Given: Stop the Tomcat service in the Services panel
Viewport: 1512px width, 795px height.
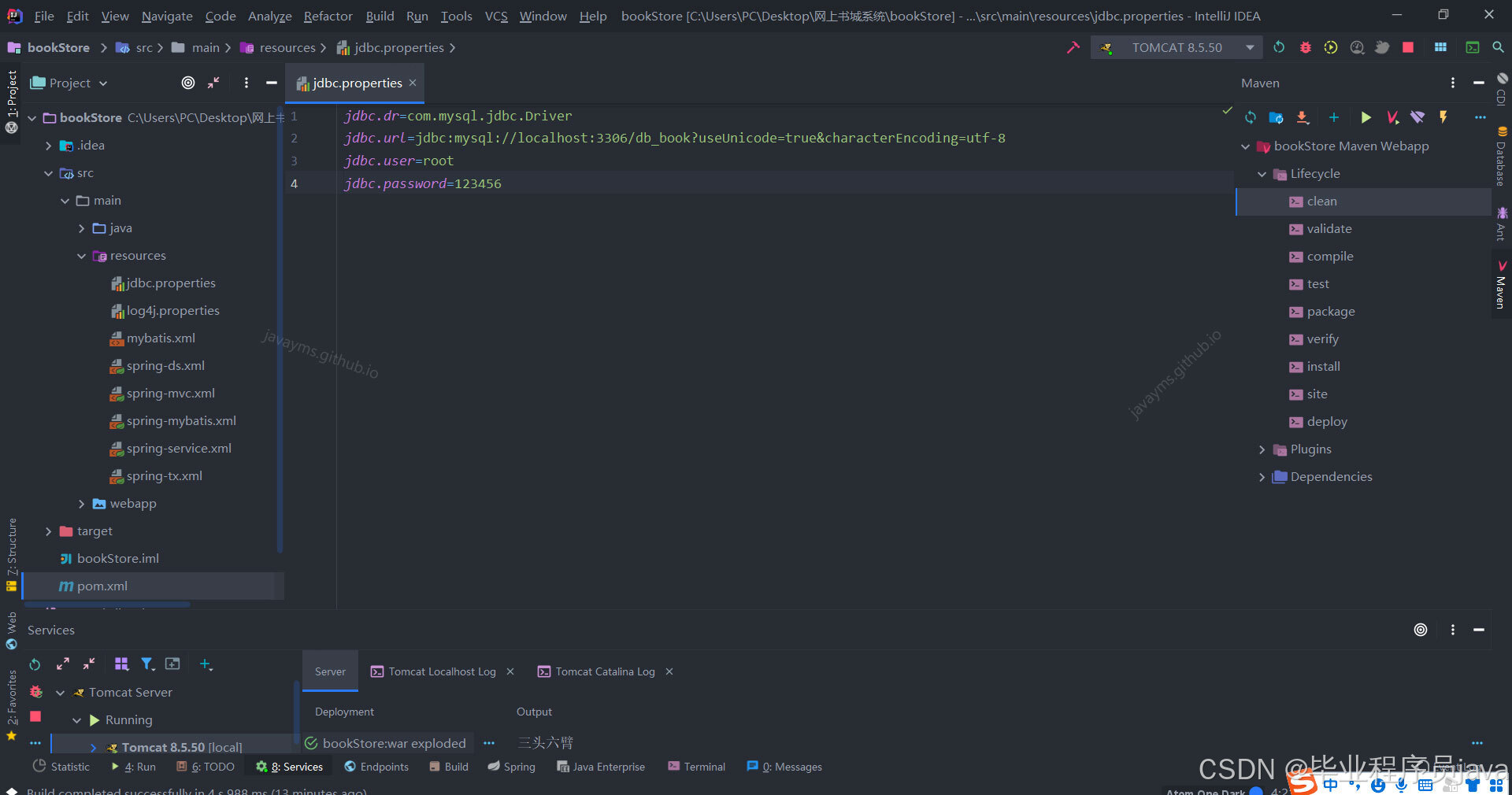Looking at the screenshot, I should [x=35, y=716].
